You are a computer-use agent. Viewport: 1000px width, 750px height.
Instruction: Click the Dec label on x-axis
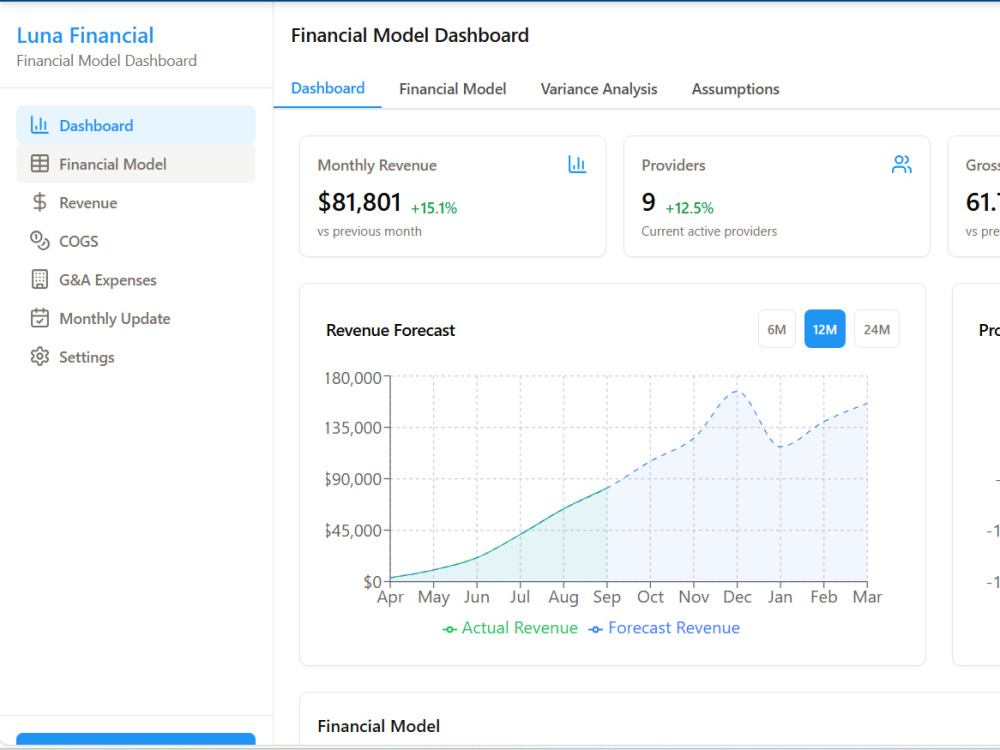click(737, 597)
